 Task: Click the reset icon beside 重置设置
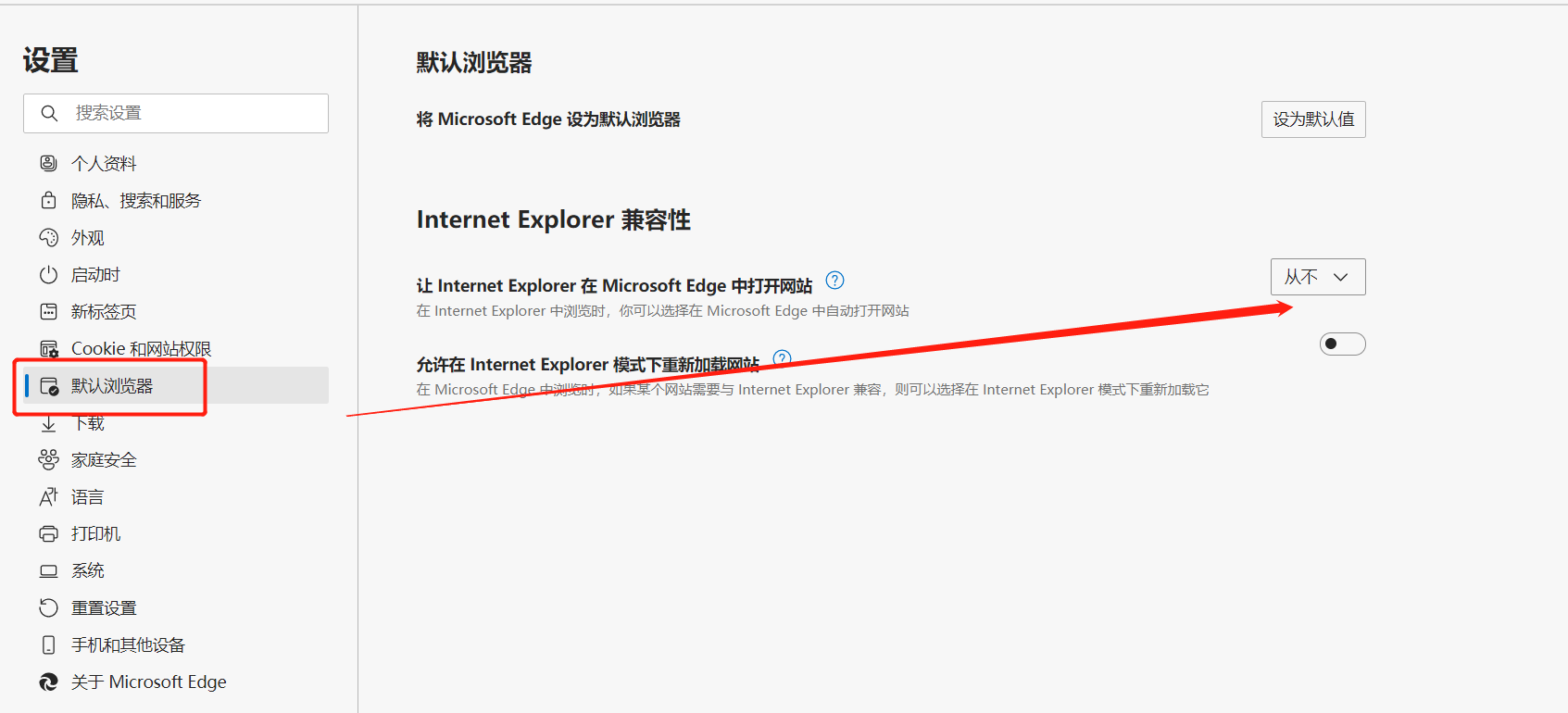(x=48, y=607)
